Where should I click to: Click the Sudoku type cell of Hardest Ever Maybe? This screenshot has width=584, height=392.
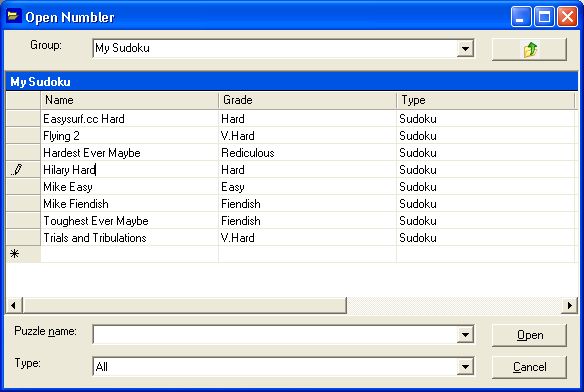point(485,153)
